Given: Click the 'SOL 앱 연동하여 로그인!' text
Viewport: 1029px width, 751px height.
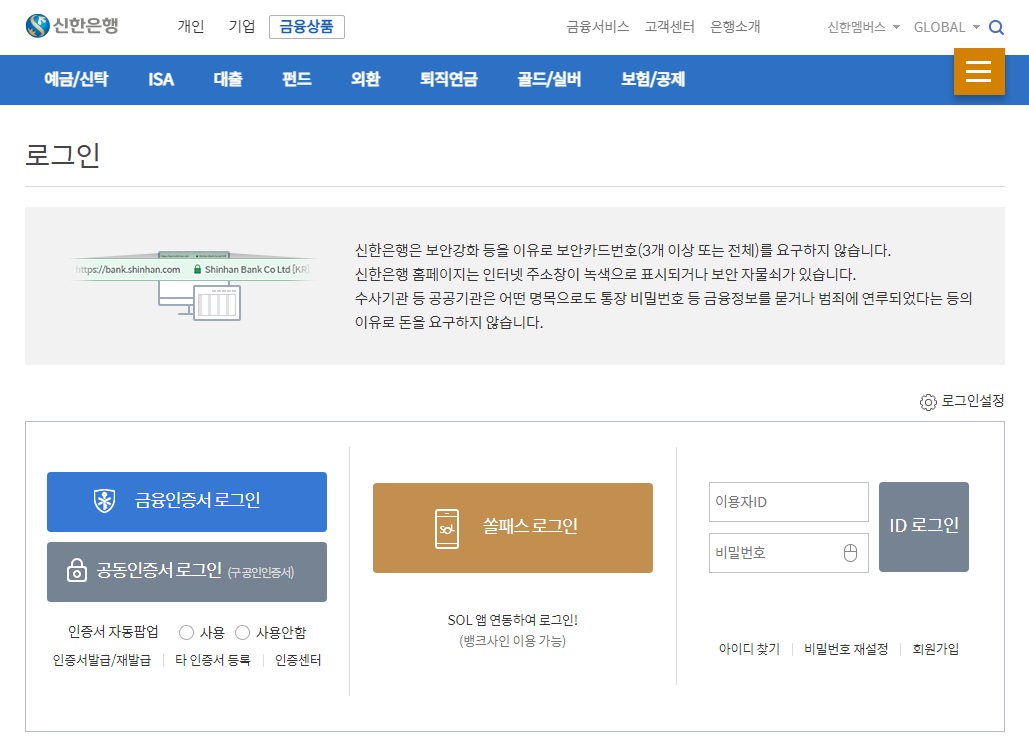Looking at the screenshot, I should (513, 620).
